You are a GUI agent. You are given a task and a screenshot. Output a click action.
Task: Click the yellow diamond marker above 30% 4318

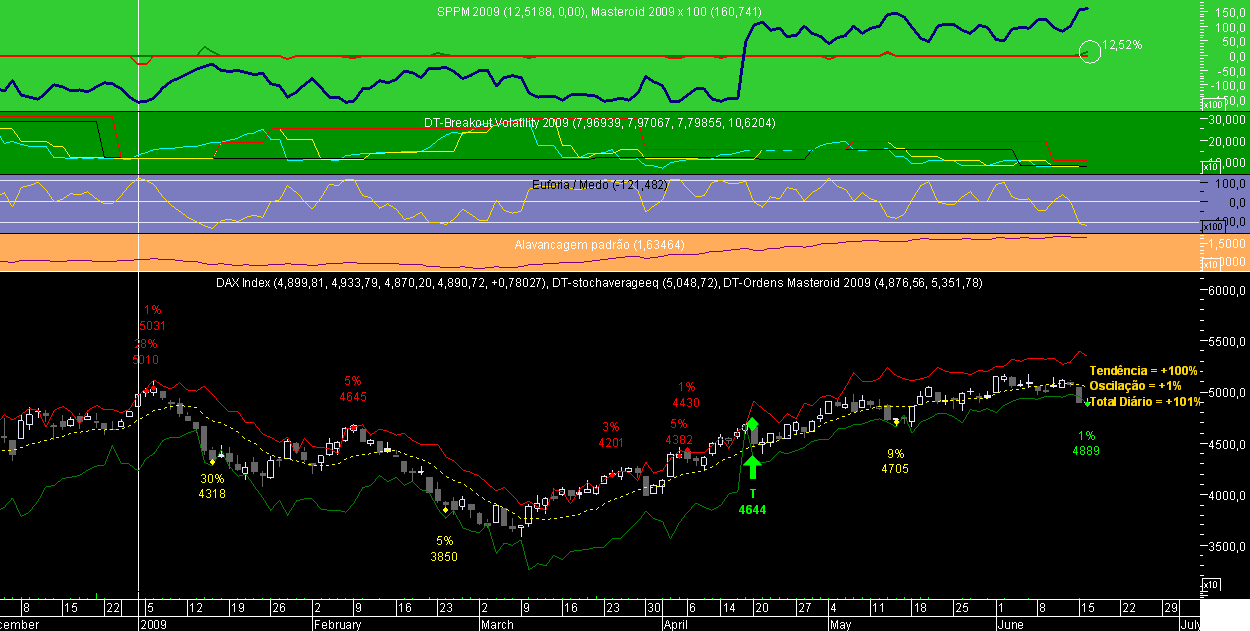coord(212,461)
